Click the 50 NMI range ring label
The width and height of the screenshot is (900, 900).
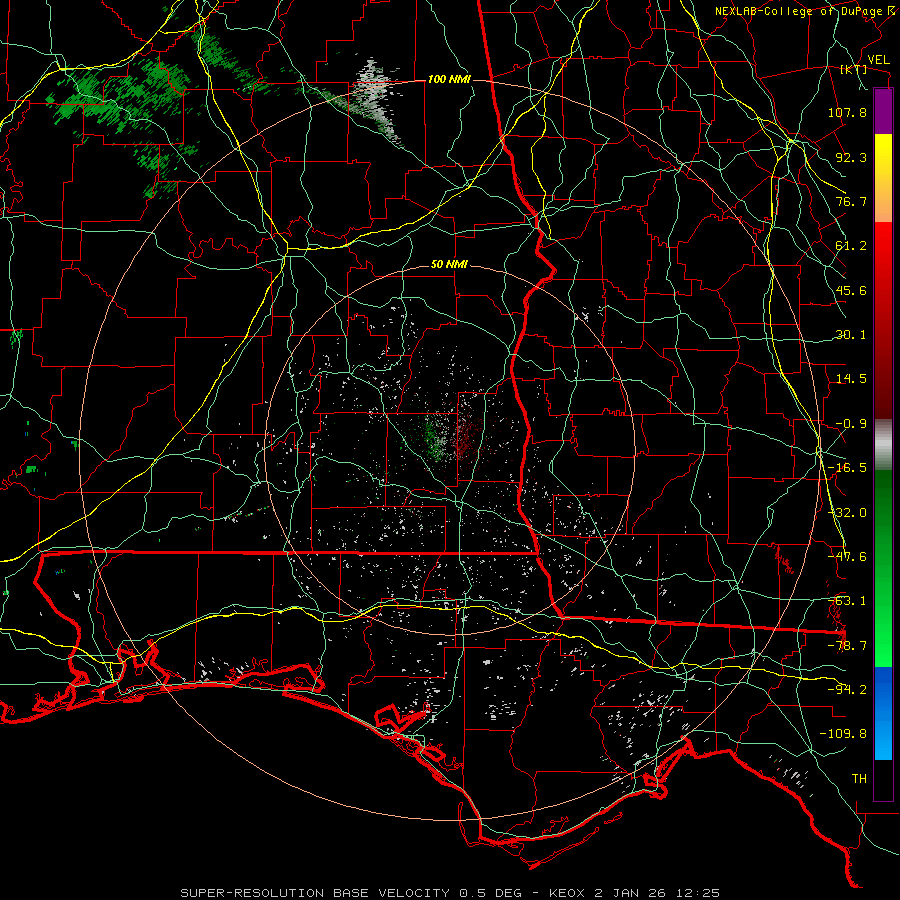pos(449,265)
